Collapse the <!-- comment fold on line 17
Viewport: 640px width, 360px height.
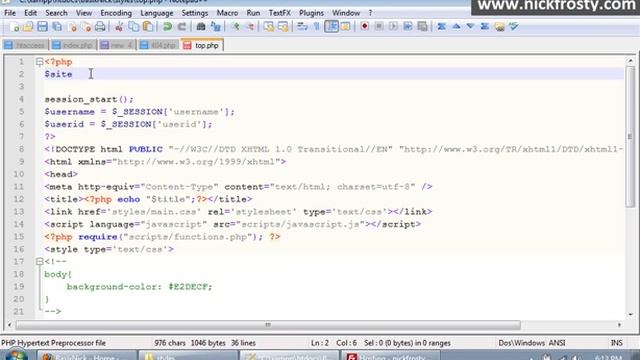point(40,261)
